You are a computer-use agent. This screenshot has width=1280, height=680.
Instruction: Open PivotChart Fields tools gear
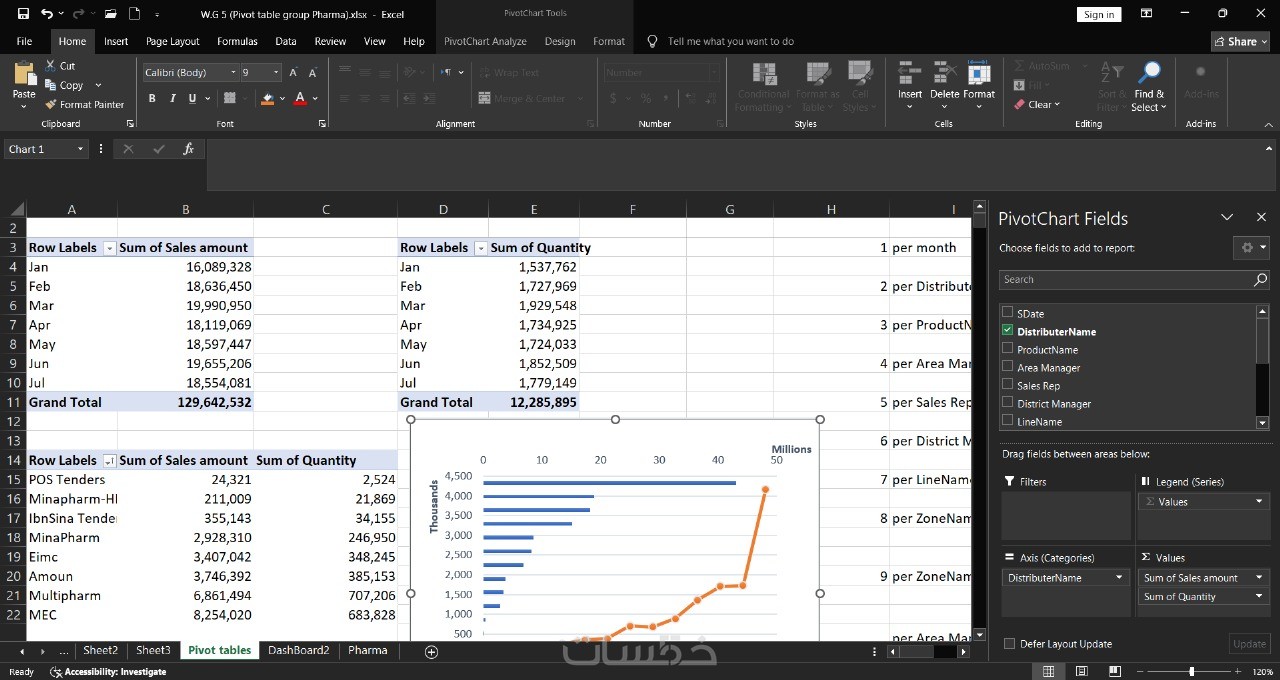(1250, 248)
